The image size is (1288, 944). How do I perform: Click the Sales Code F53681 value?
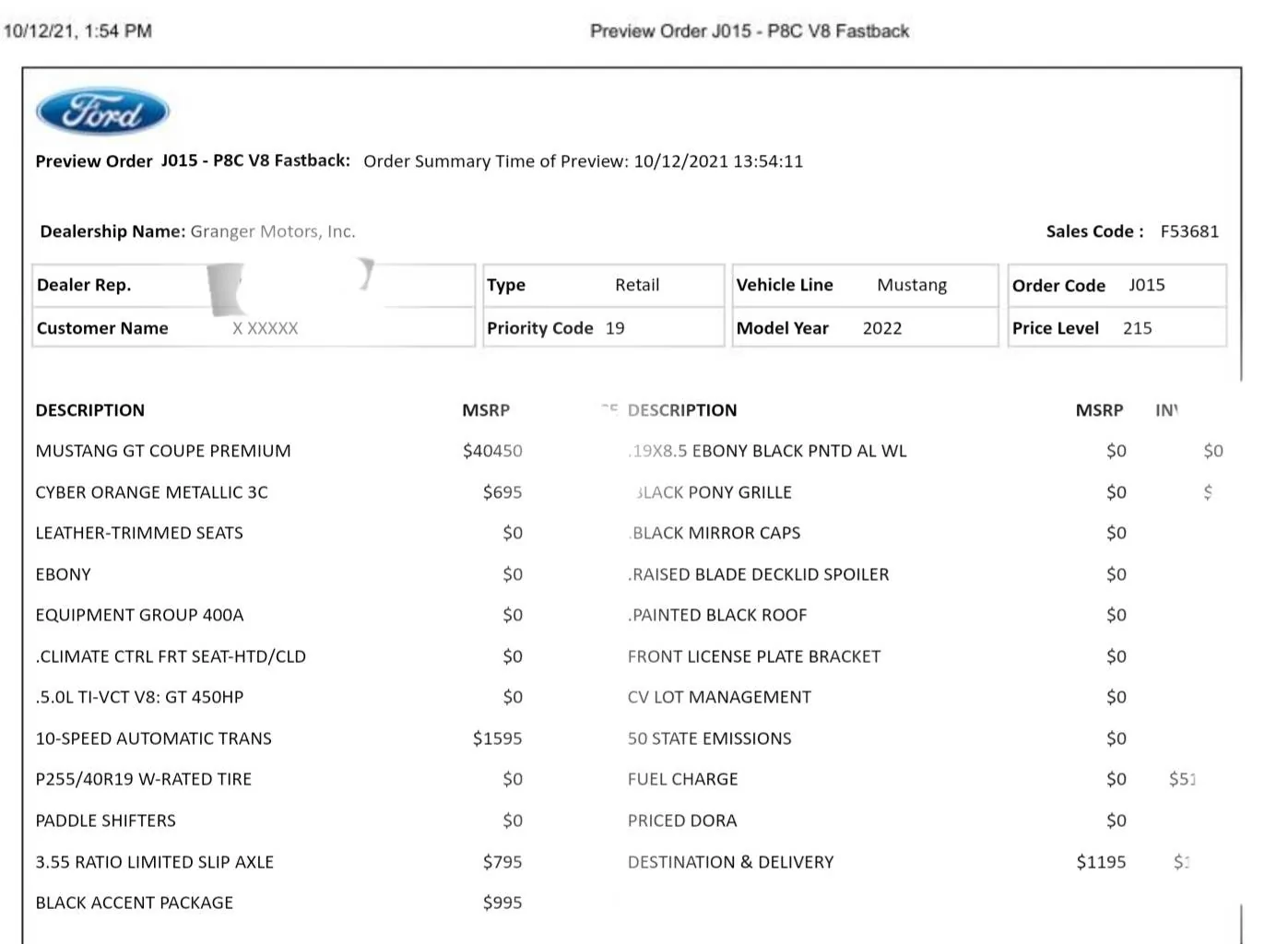(x=1189, y=231)
